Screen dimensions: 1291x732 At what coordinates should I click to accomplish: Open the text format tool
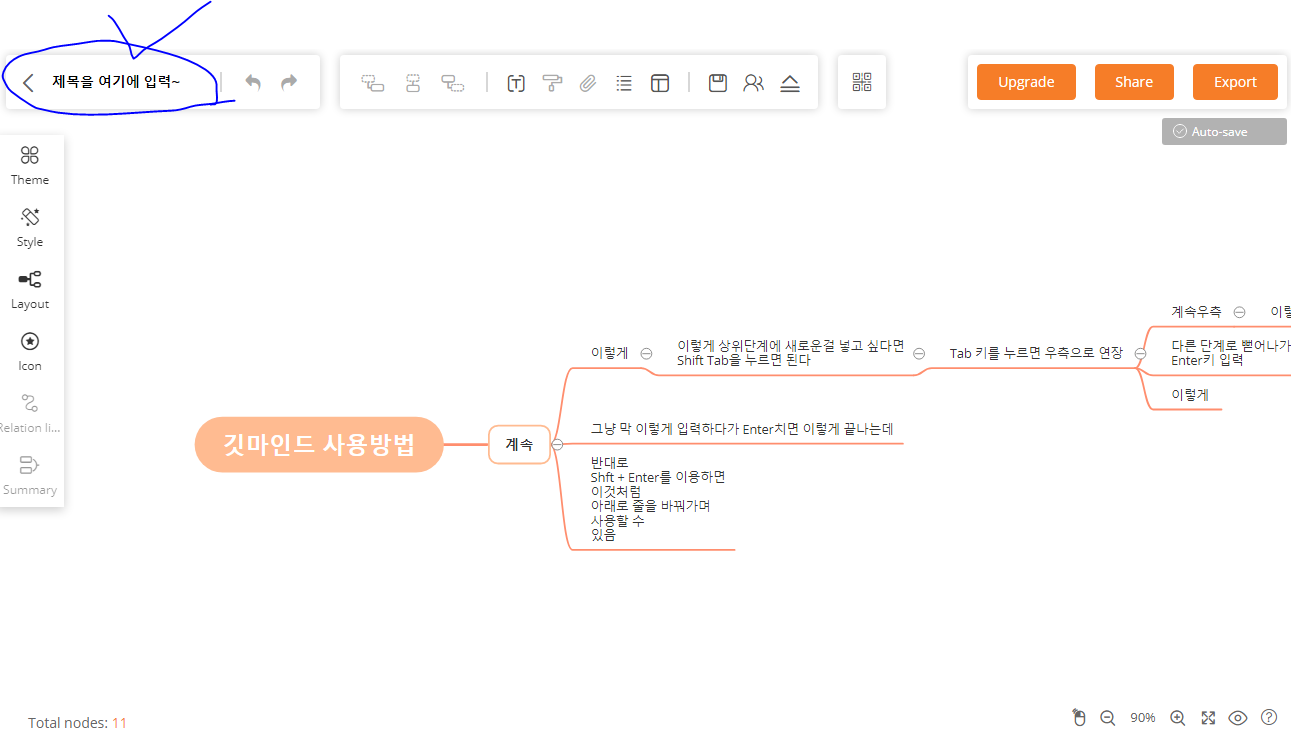point(516,83)
